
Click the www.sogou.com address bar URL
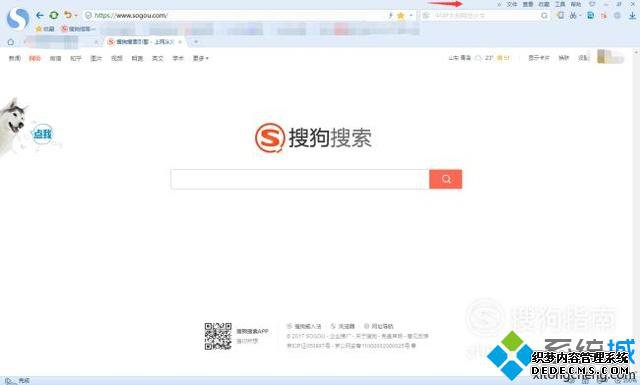tap(131, 16)
